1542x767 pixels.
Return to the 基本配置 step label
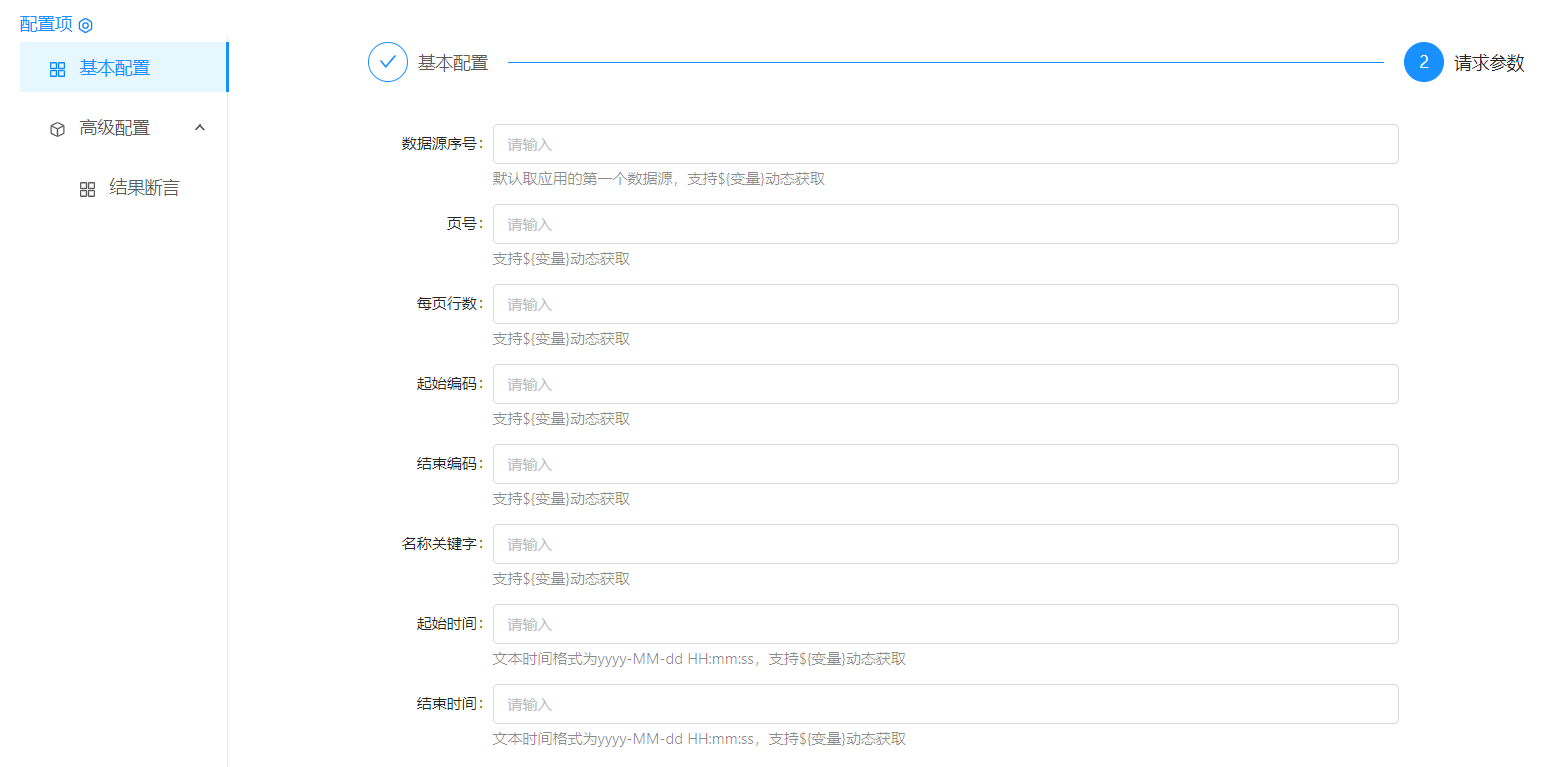click(x=453, y=63)
